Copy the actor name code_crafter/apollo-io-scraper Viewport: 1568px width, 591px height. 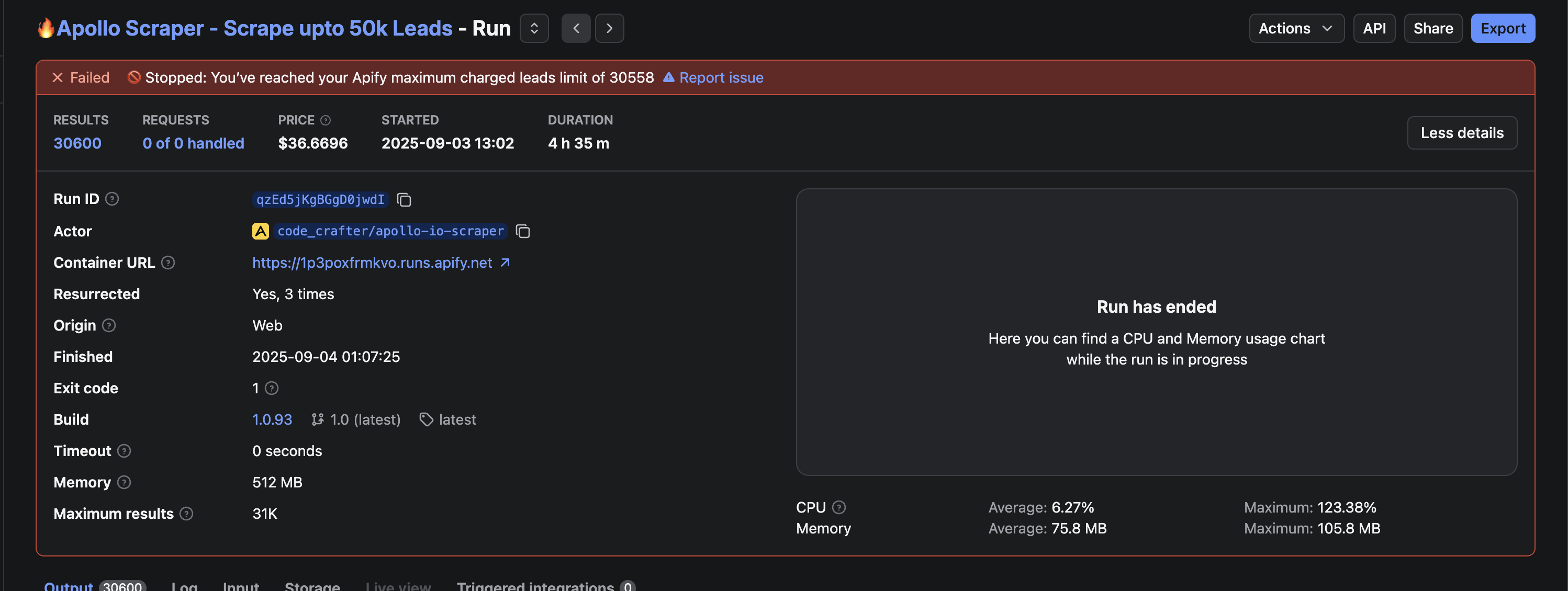click(x=523, y=231)
